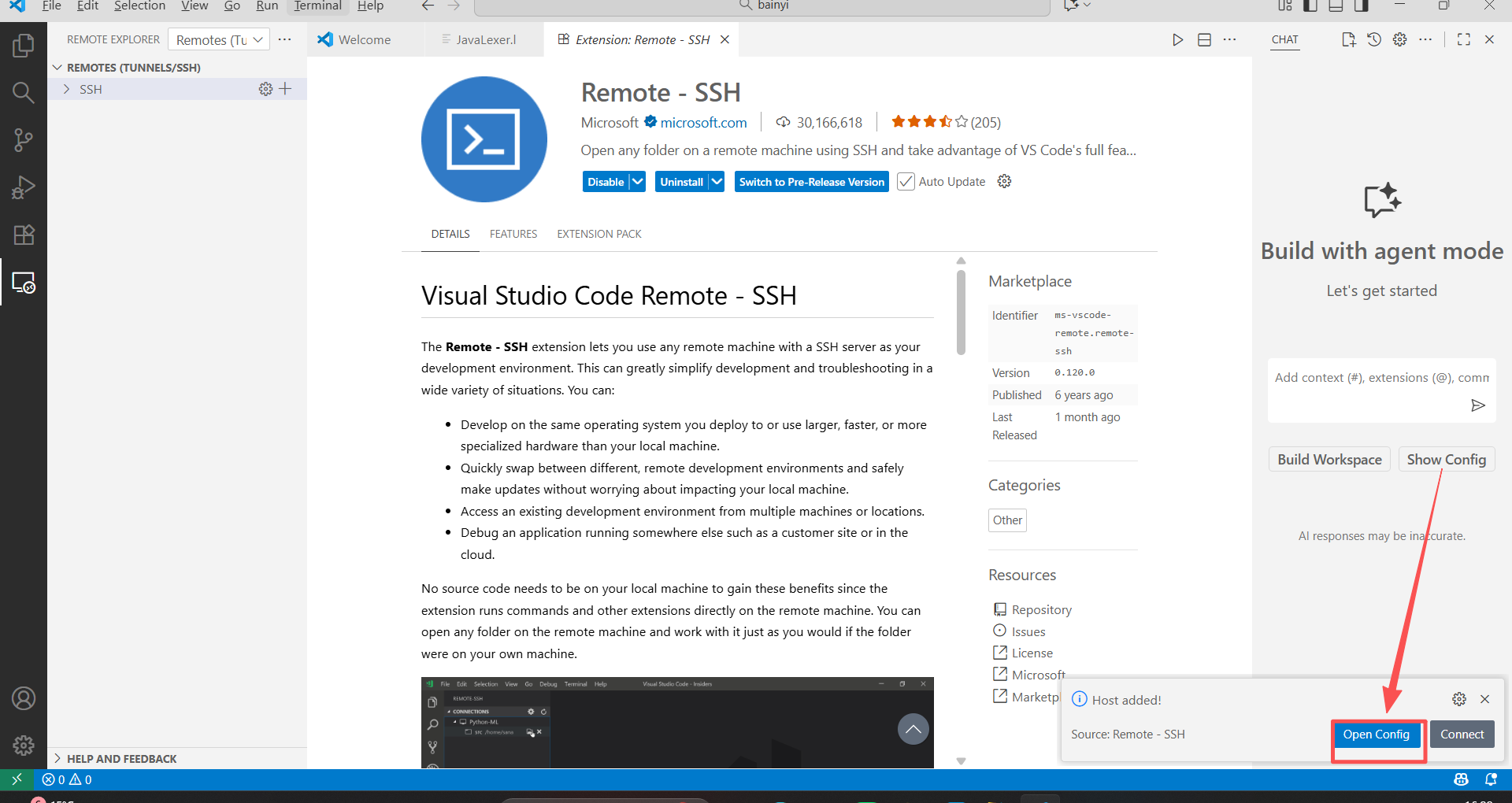The height and width of the screenshot is (803, 1512).
Task: Select the DETAILS tab
Action: [x=450, y=234]
